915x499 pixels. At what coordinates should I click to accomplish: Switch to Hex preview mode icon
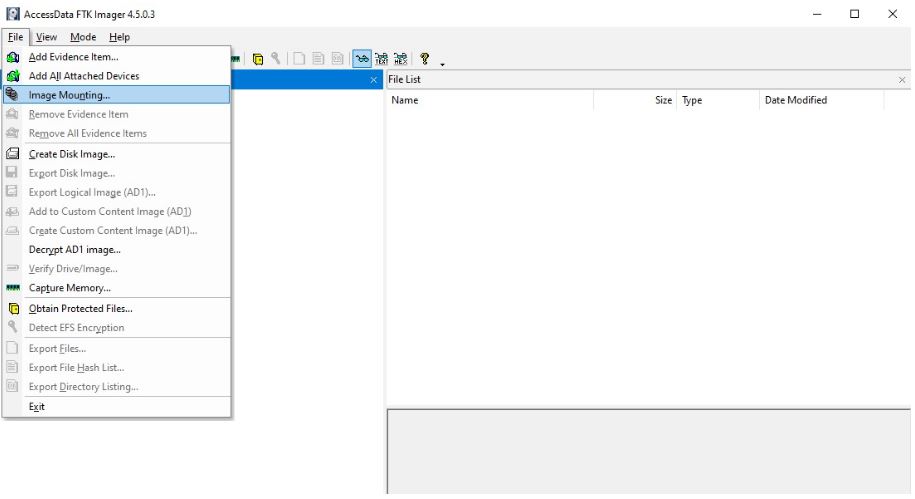pyautogui.click(x=400, y=58)
